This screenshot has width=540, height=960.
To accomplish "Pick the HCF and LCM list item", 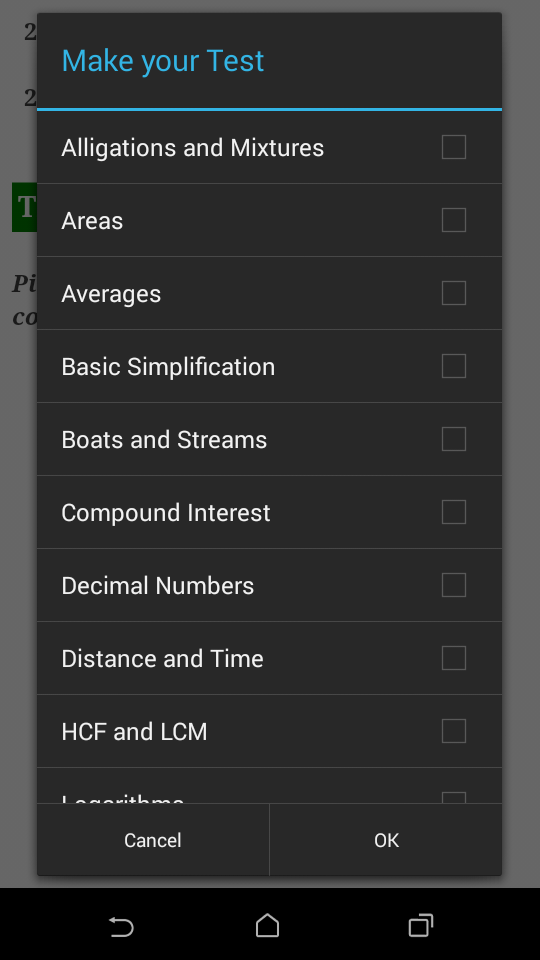I will point(269,731).
